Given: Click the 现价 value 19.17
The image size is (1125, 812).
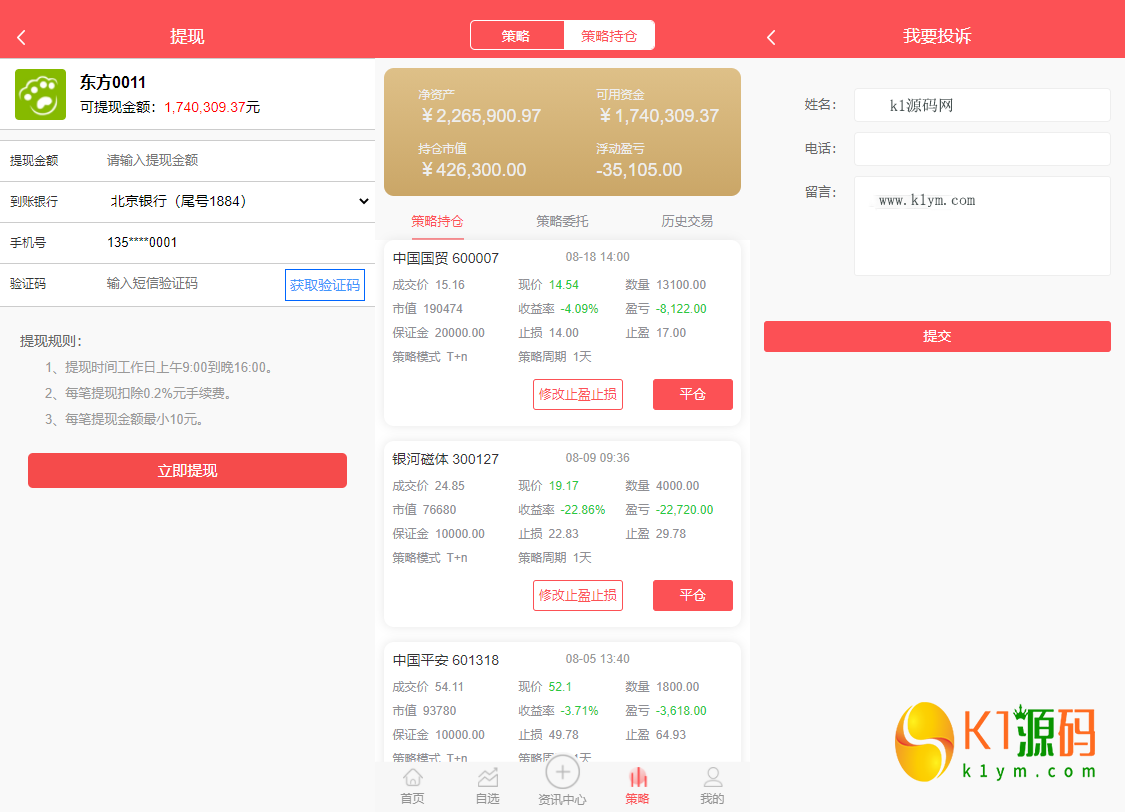Looking at the screenshot, I should click(564, 486).
